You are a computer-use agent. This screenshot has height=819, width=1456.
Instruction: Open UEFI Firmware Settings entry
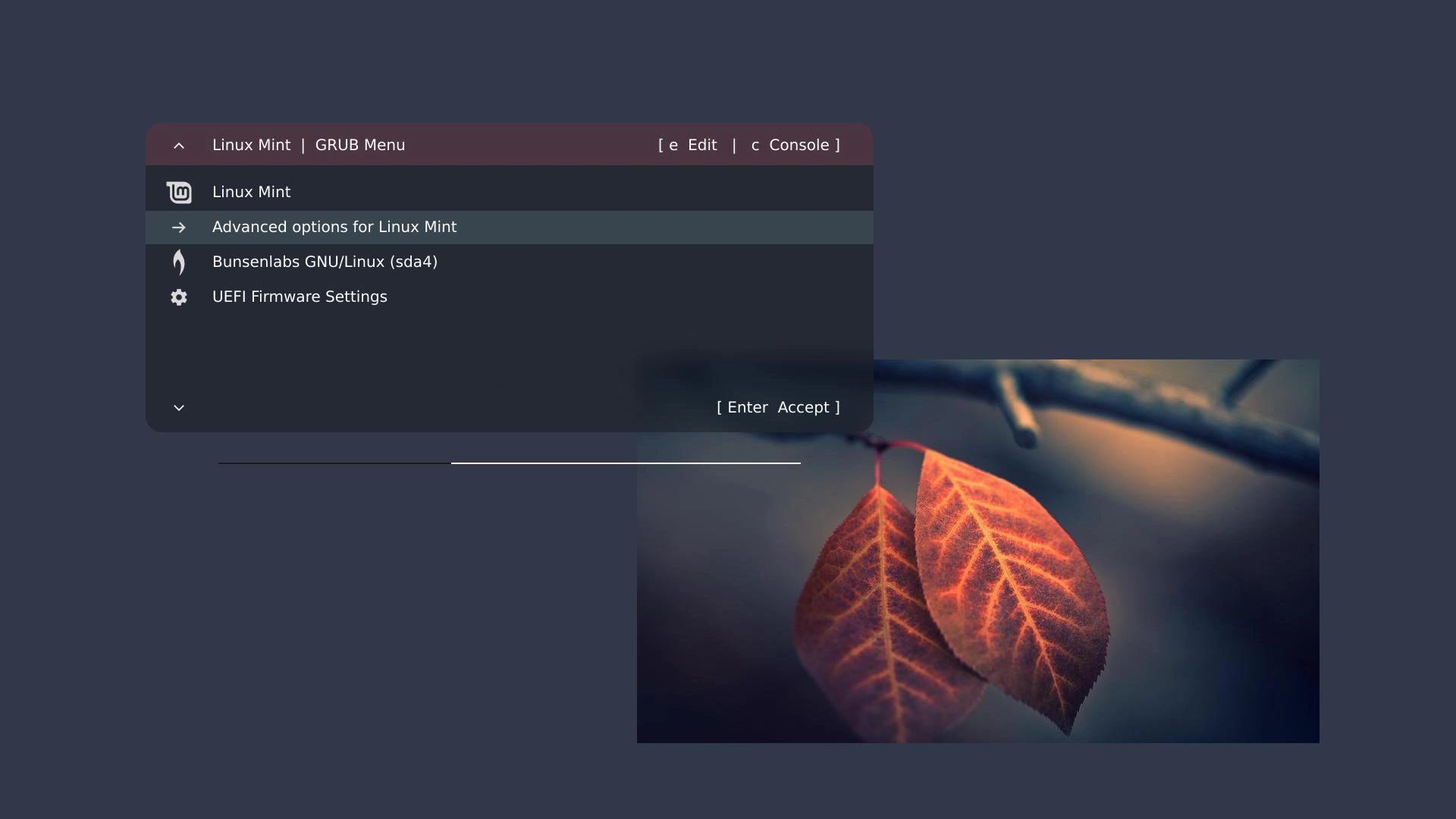click(x=510, y=297)
